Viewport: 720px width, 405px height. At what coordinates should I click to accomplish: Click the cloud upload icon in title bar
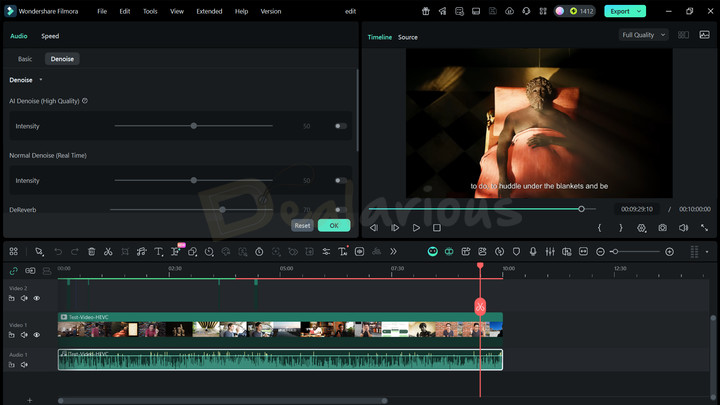click(x=509, y=11)
